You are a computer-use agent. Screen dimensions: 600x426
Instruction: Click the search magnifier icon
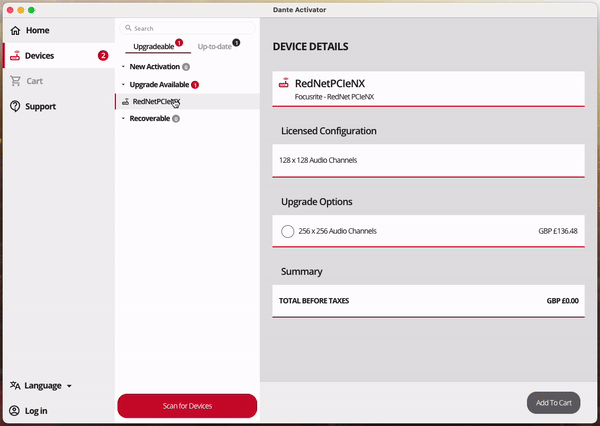(128, 29)
